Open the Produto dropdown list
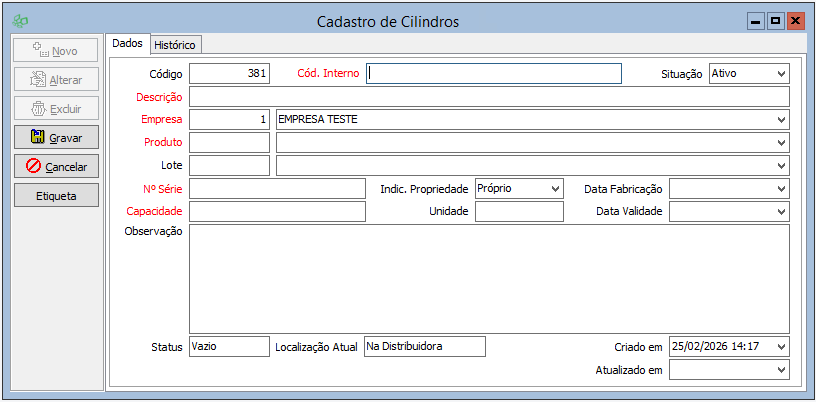816x402 pixels. tap(780, 143)
